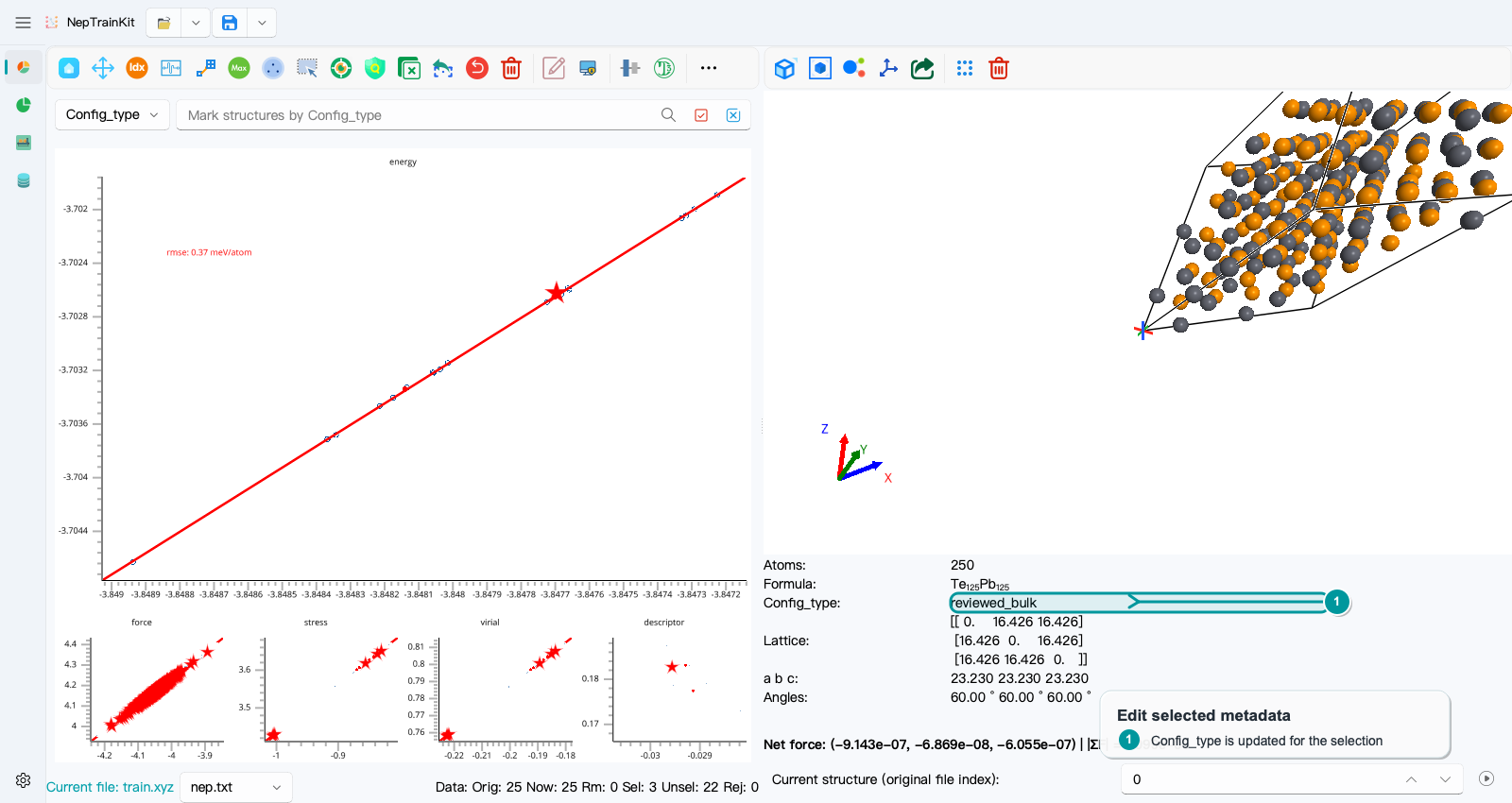Open the Config_type dropdown
This screenshot has height=803, width=1512.
pos(112,114)
